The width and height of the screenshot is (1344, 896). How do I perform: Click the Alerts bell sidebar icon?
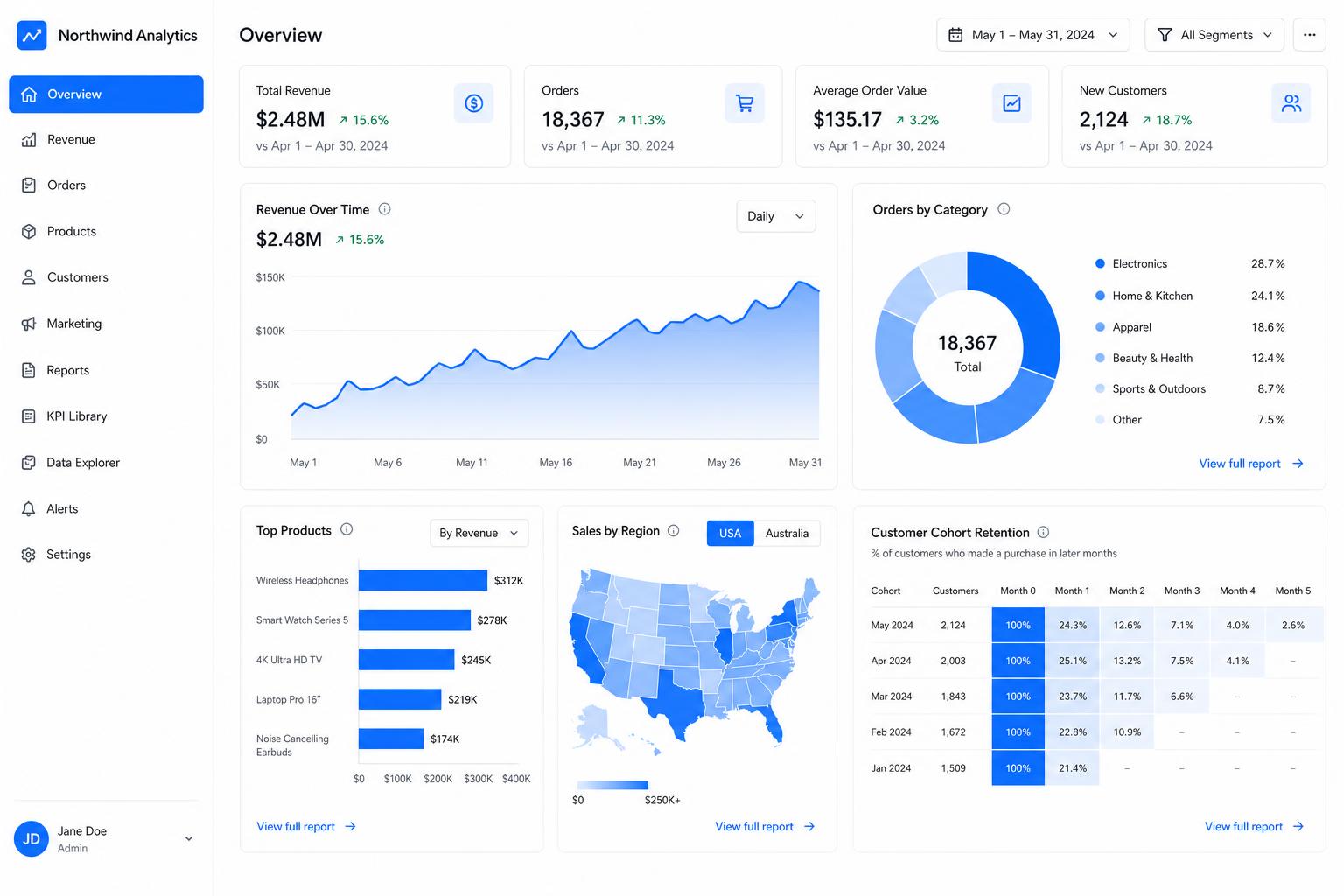pyautogui.click(x=29, y=509)
